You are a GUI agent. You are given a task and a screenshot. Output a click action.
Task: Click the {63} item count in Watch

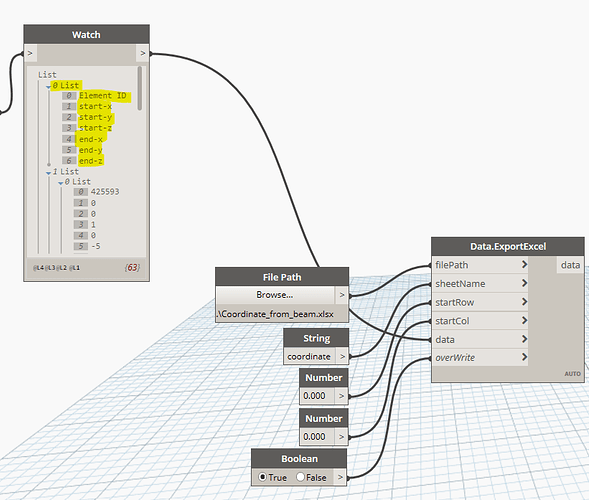(132, 267)
